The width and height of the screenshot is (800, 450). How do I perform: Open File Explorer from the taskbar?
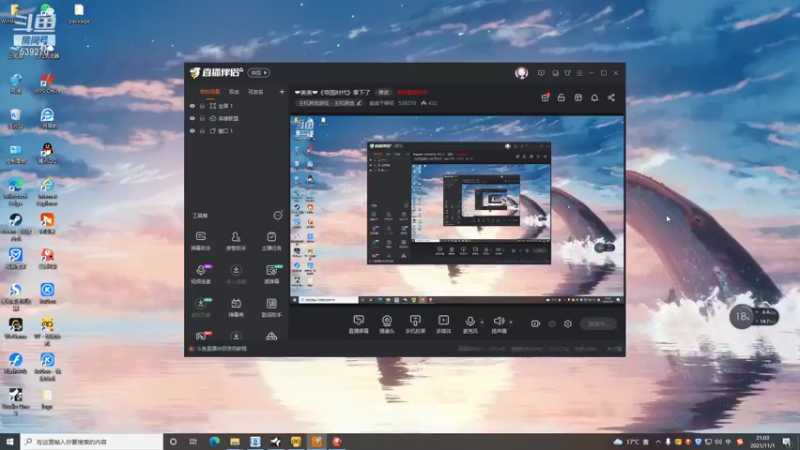click(x=235, y=441)
